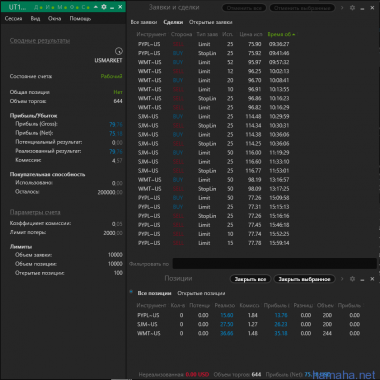The width and height of the screenshot is (380, 380).
Task: Expand chevron arrow in Заявки и сделки header
Action: [x=342, y=8]
